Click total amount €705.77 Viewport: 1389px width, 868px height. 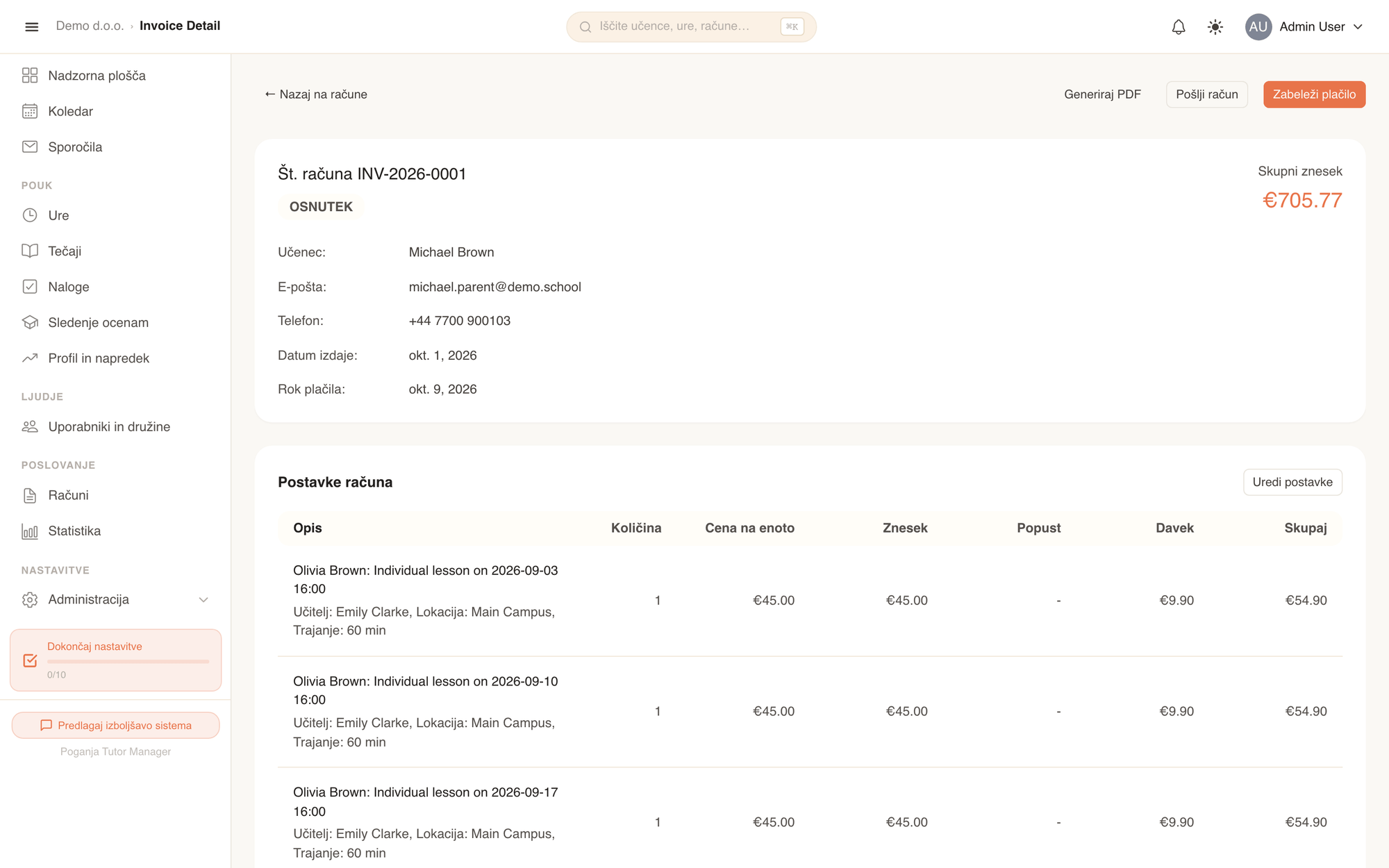point(1302,200)
